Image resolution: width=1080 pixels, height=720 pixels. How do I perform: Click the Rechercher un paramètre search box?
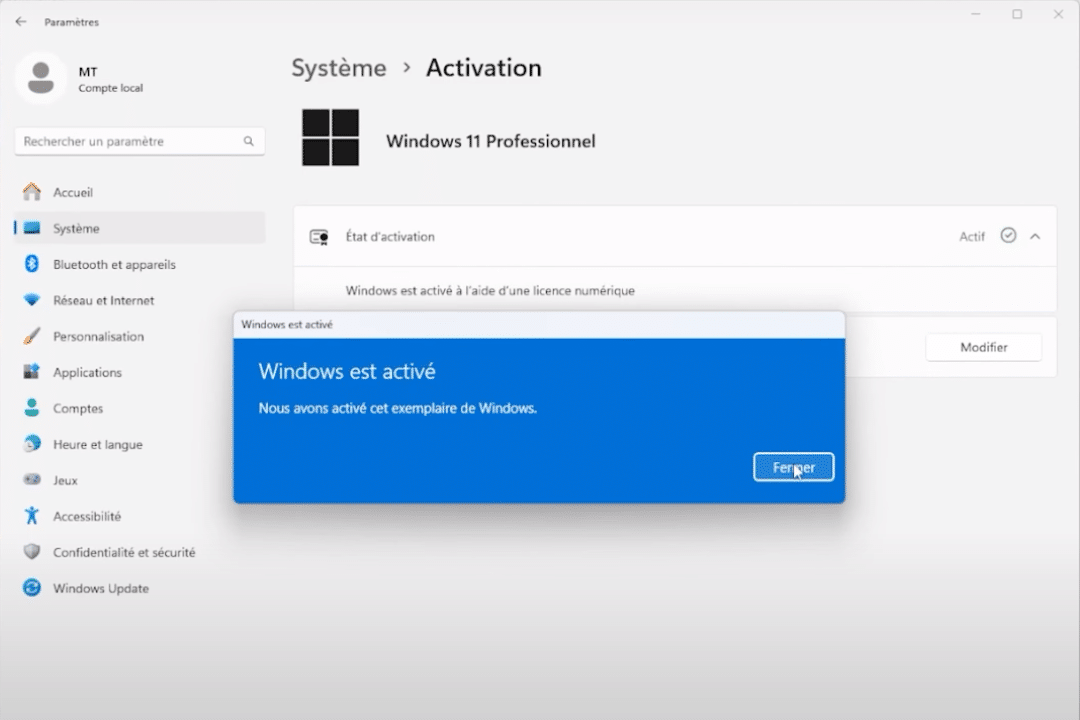click(139, 141)
